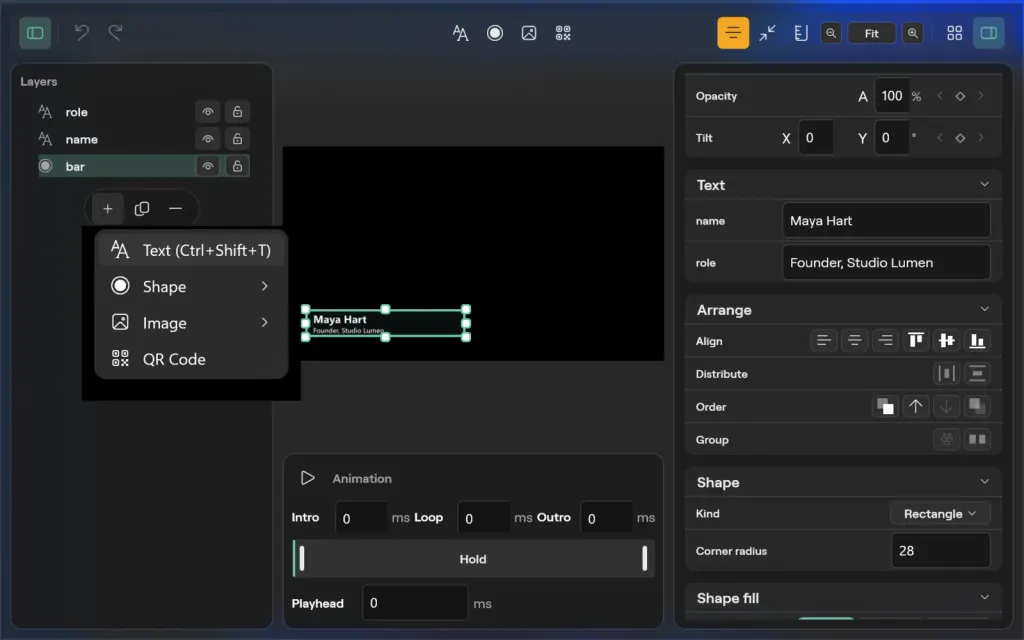Undo the last action
The image size is (1024, 640).
pos(82,33)
